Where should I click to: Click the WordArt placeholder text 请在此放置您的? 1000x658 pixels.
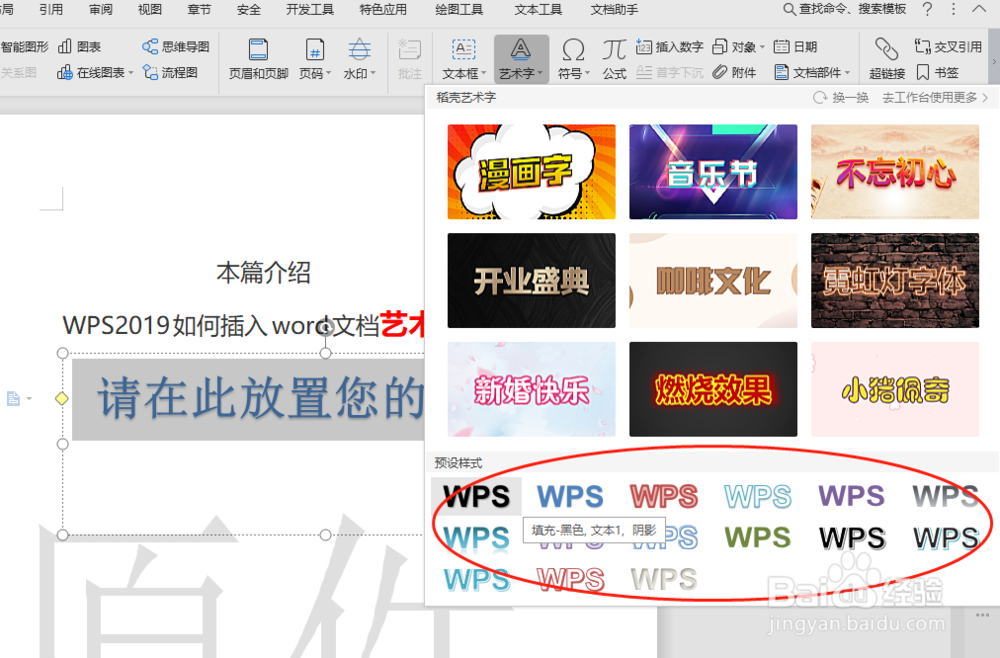point(261,398)
